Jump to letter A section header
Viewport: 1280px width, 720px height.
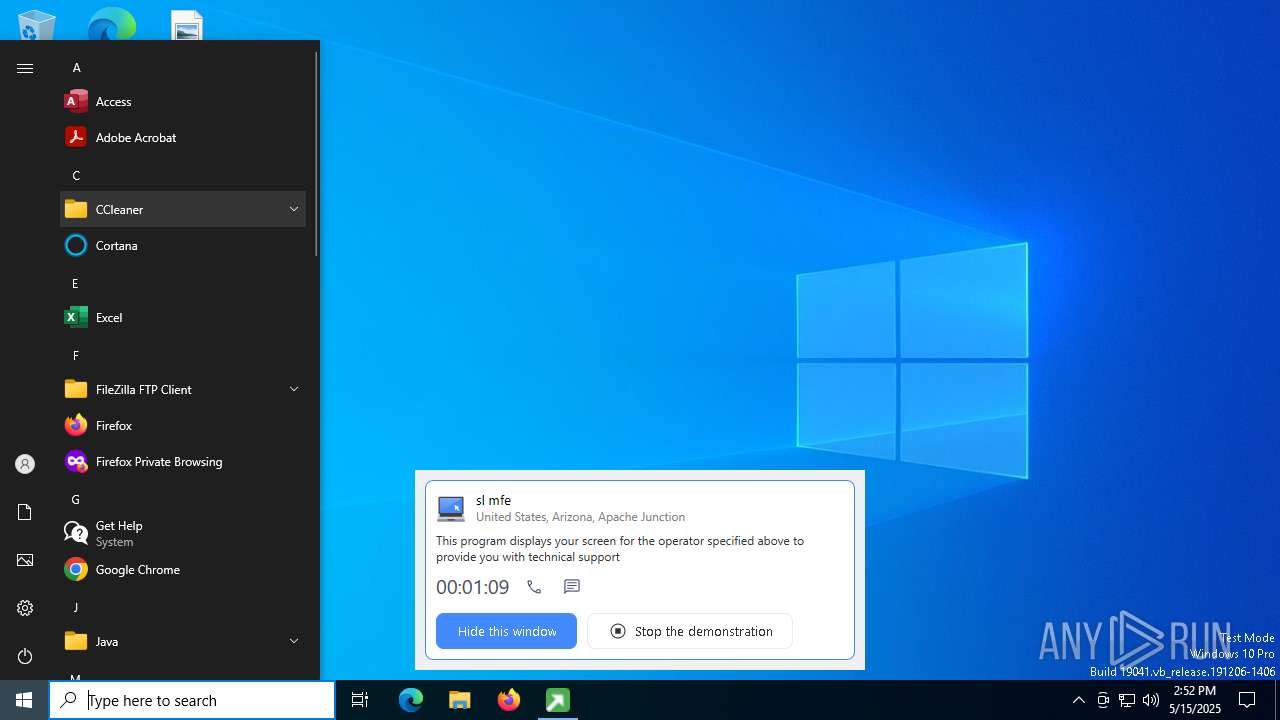pos(76,67)
